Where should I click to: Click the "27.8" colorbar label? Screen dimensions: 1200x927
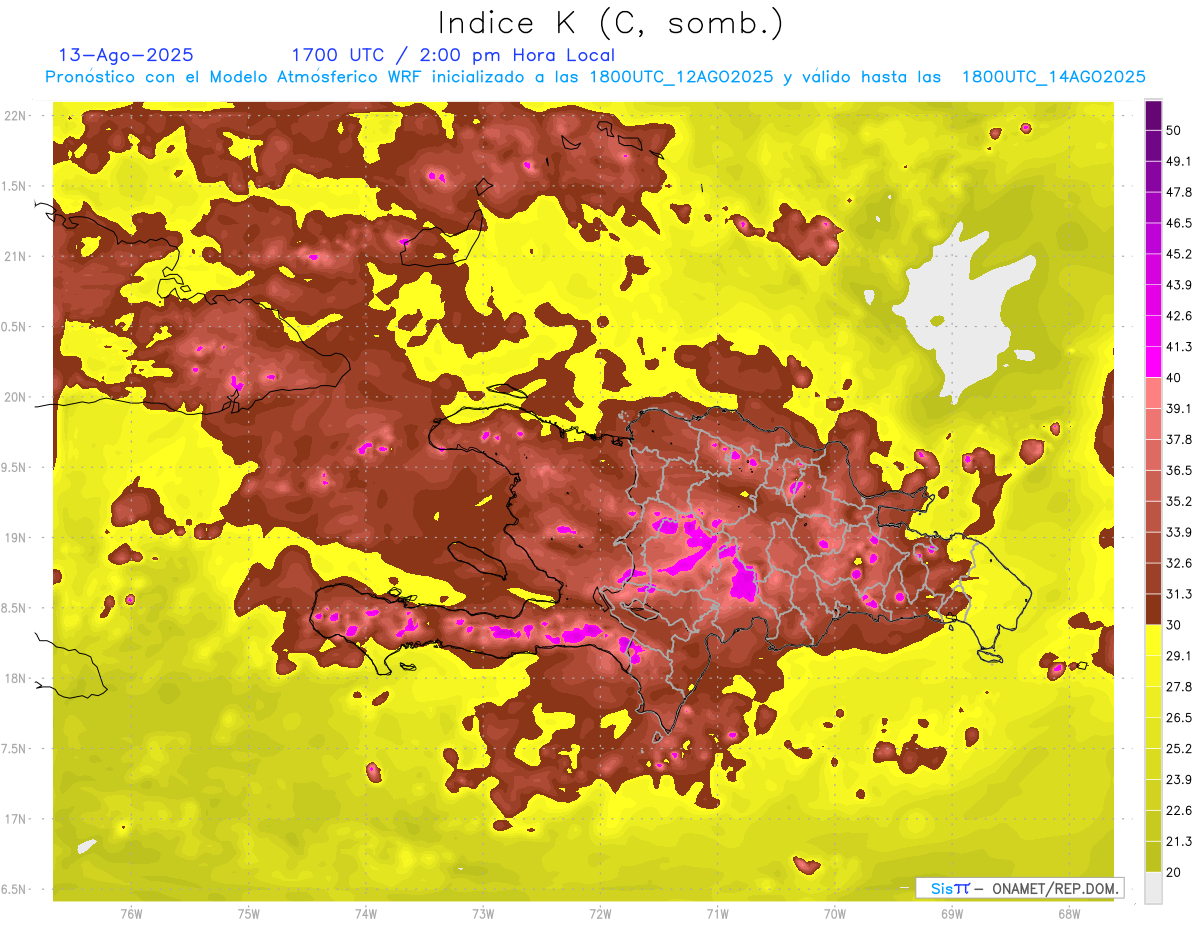[x=1178, y=686]
